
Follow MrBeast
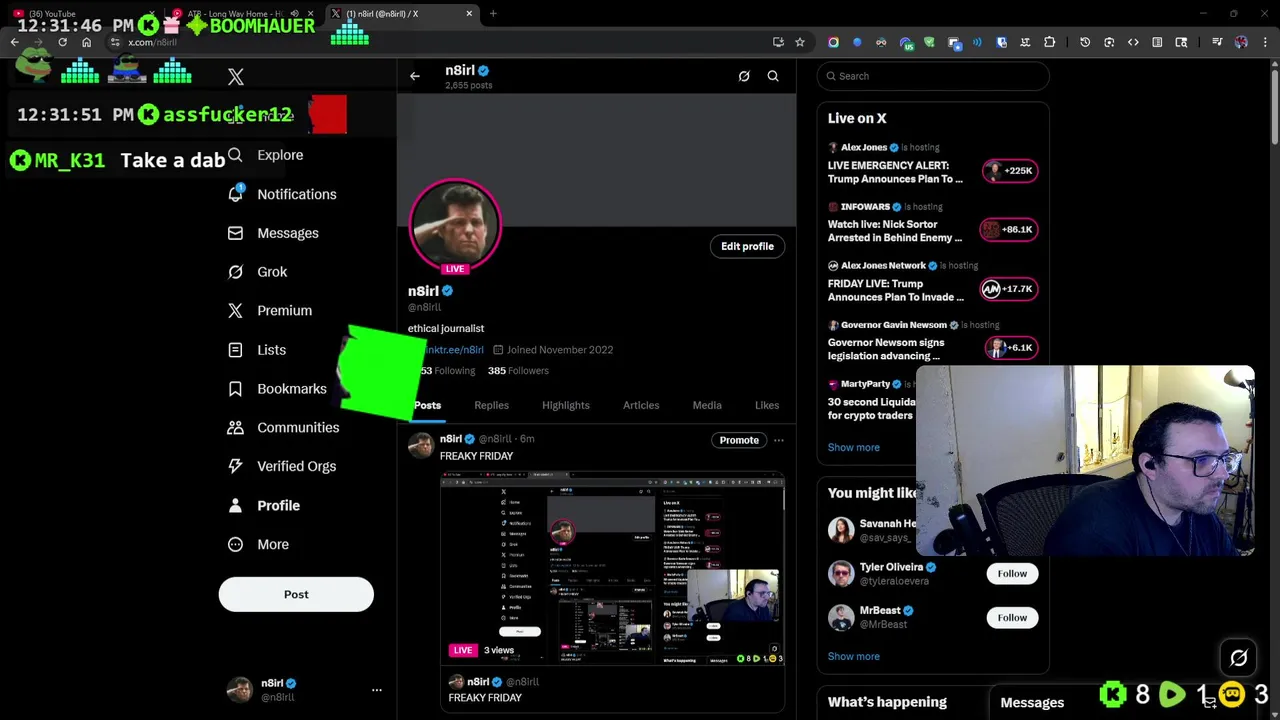1012,618
